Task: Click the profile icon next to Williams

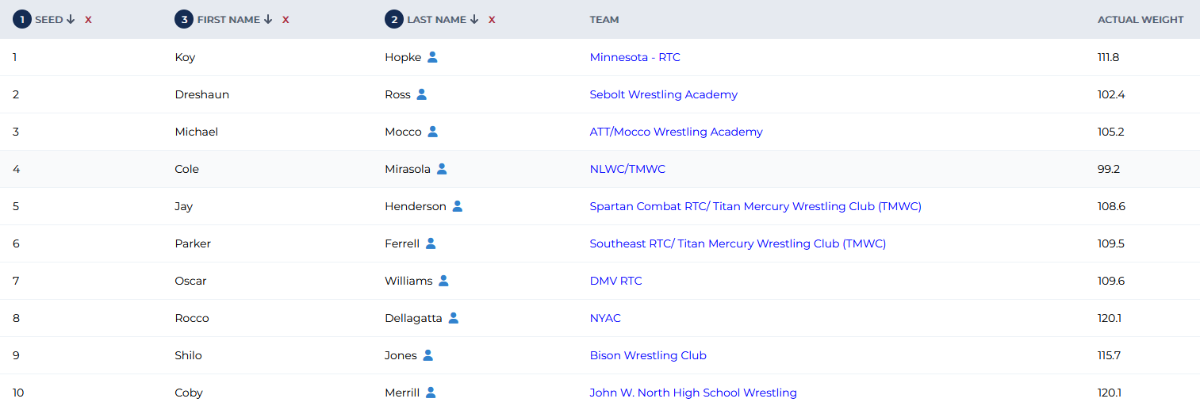Action: (x=444, y=281)
